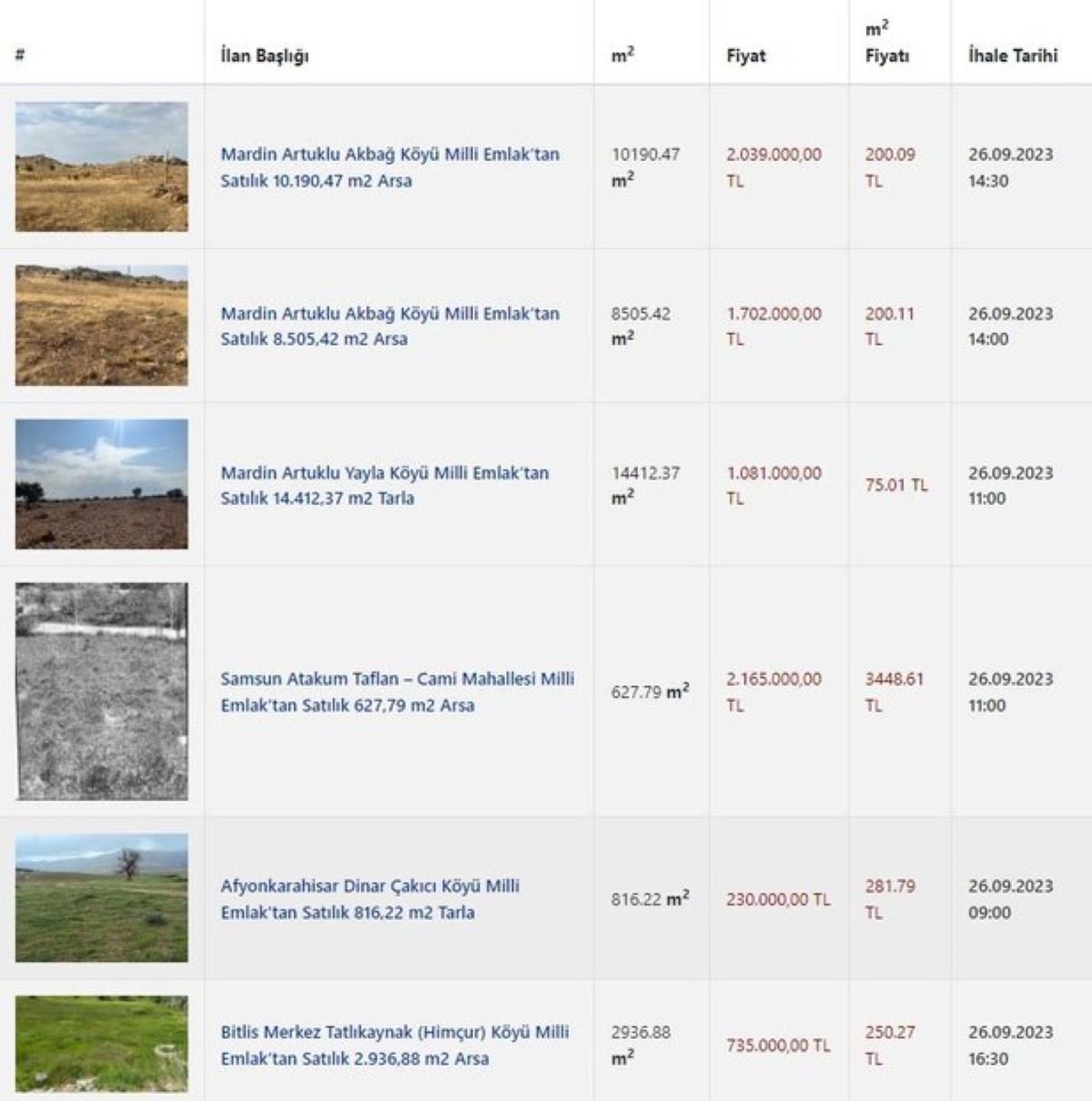Open the Bitlis Merkez Tatlıkaynak listing link
Viewport: 1092px width, 1101px height.
pyautogui.click(x=394, y=1045)
